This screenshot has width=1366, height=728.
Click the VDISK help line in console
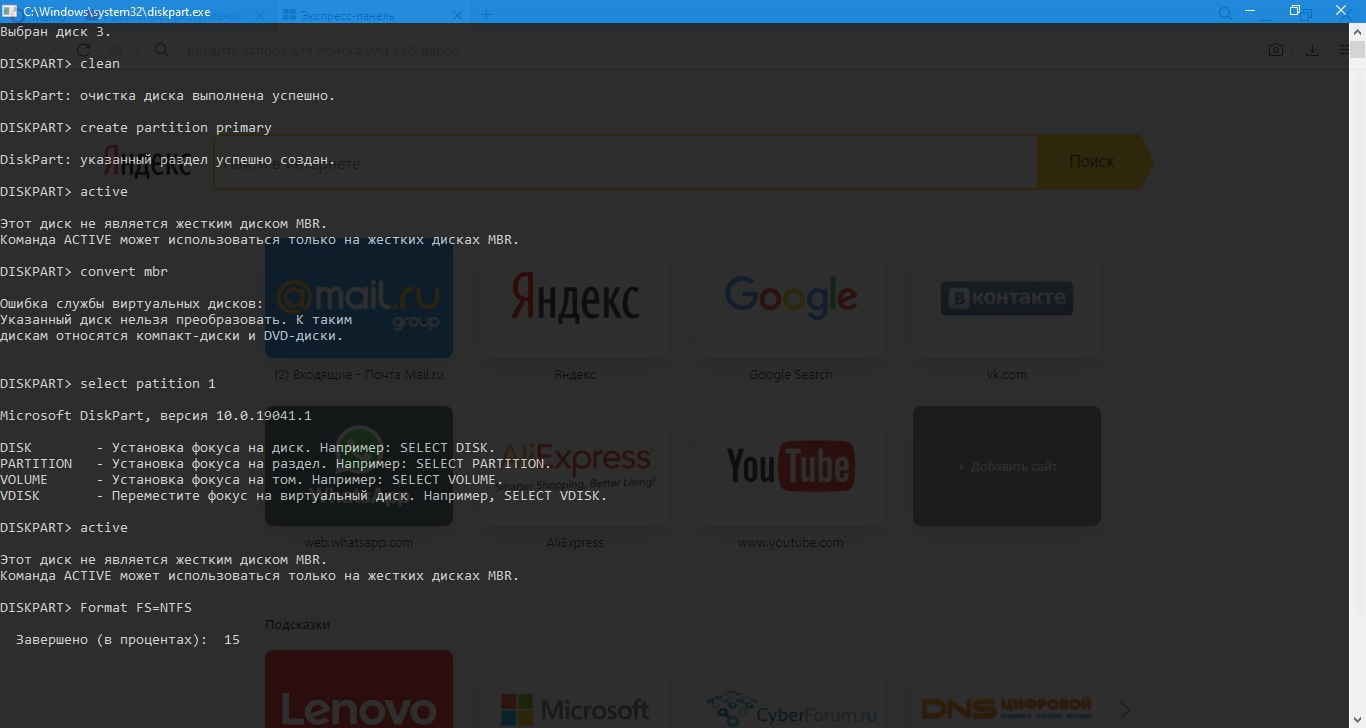(304, 496)
